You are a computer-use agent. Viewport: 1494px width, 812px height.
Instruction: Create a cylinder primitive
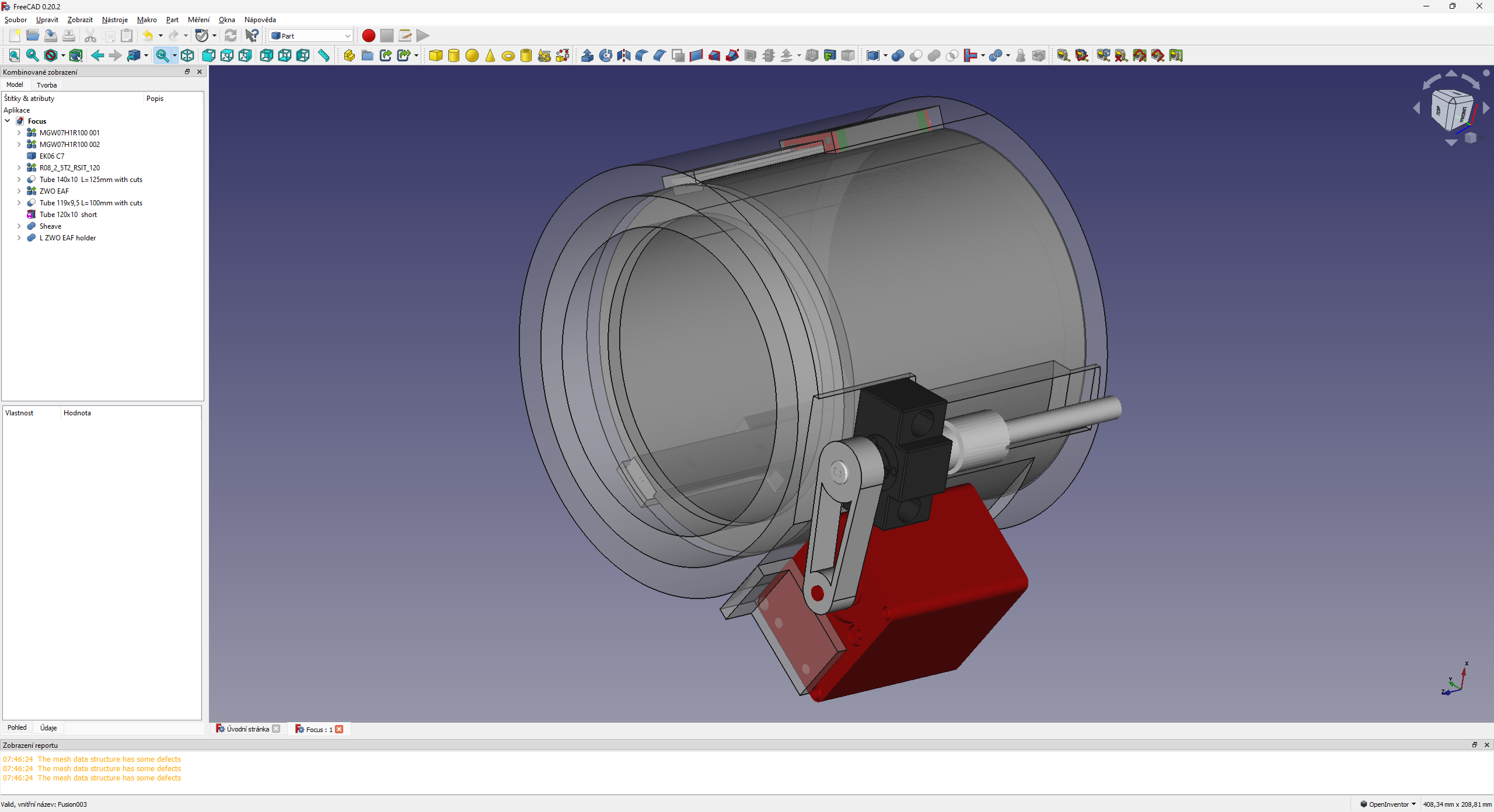[x=453, y=55]
